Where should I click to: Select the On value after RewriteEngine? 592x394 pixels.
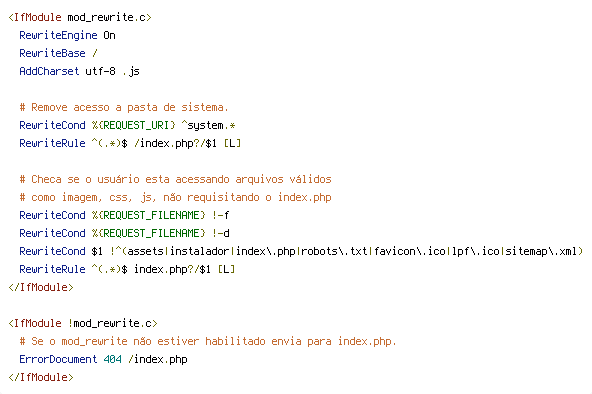click(x=109, y=35)
